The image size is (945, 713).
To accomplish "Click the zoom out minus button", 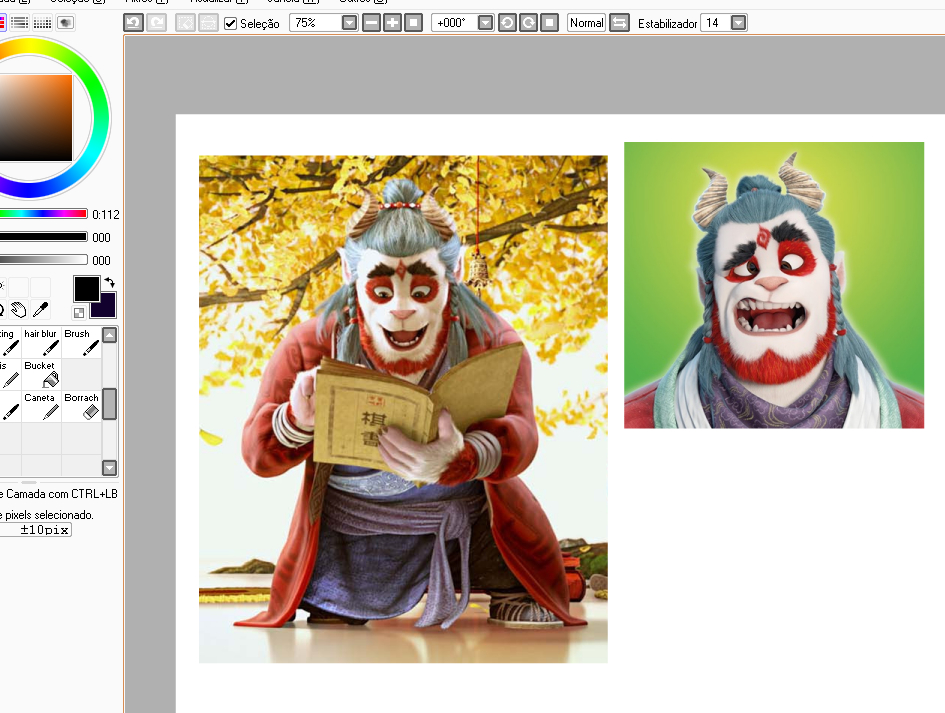I will coord(371,22).
